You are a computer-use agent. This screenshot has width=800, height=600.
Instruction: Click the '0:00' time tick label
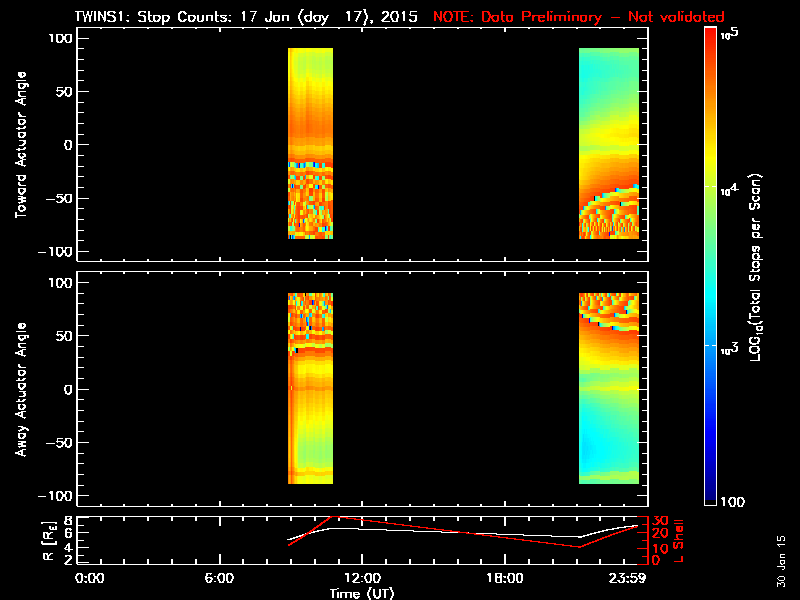tap(89, 579)
